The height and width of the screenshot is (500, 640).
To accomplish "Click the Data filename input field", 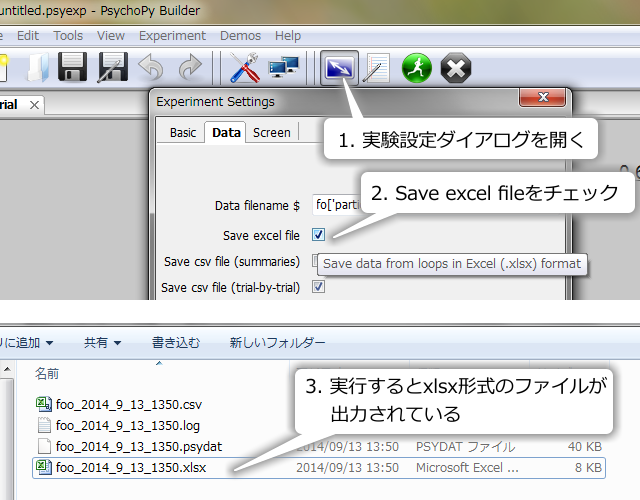I will pos(337,204).
